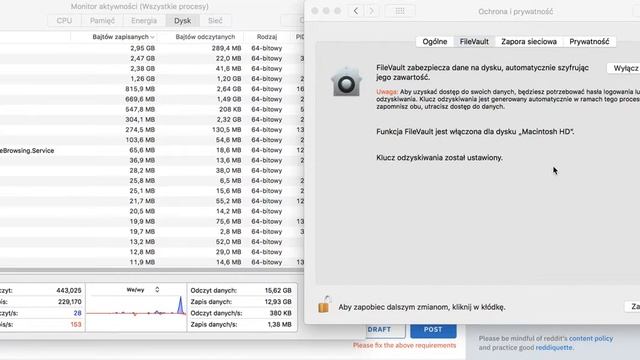Click the 443,025 reads count value

pos(69,291)
